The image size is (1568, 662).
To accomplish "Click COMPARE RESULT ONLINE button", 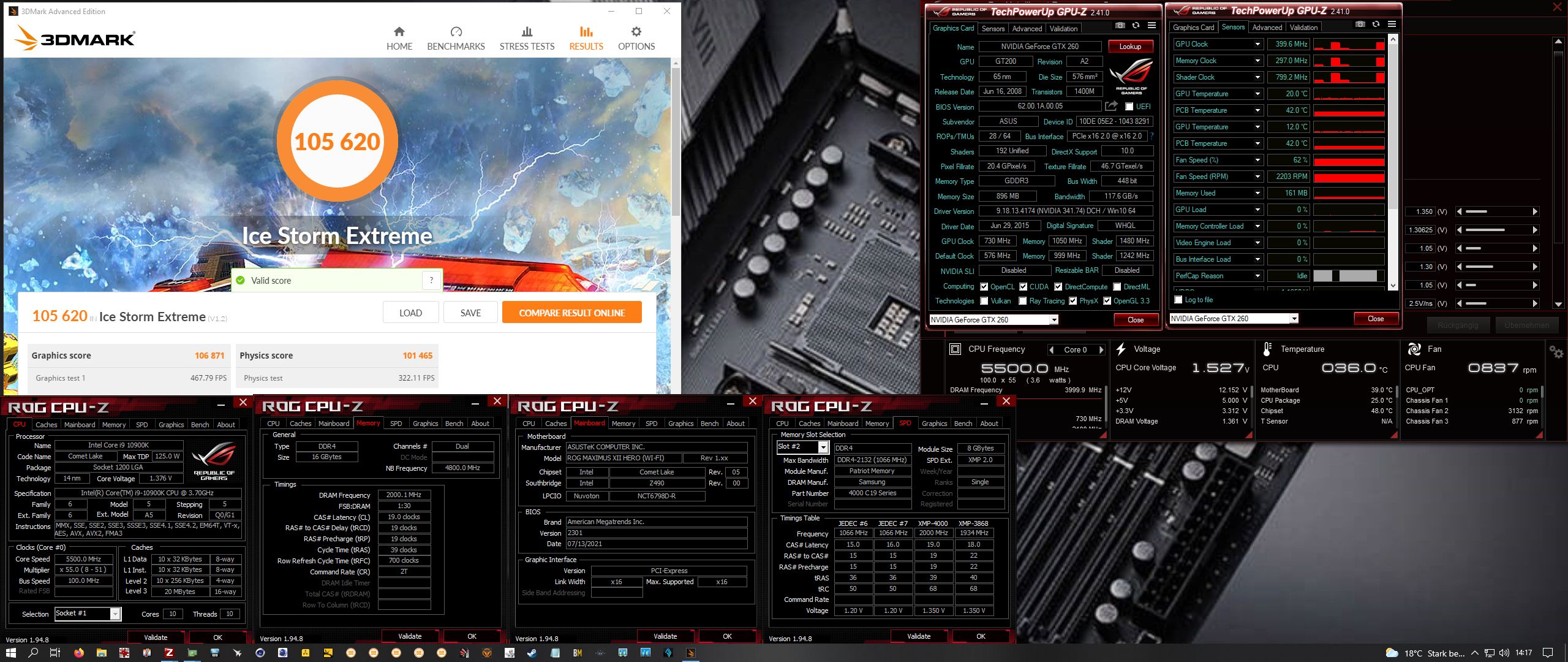I will 572,313.
